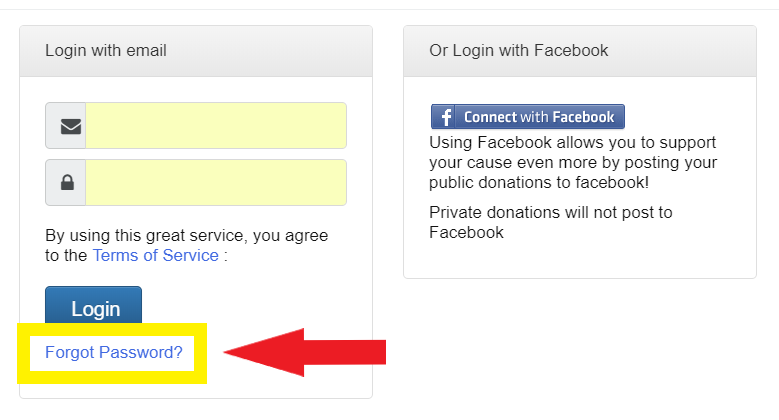
Task: Click the "Private donations will not post" text
Action: pos(550,222)
